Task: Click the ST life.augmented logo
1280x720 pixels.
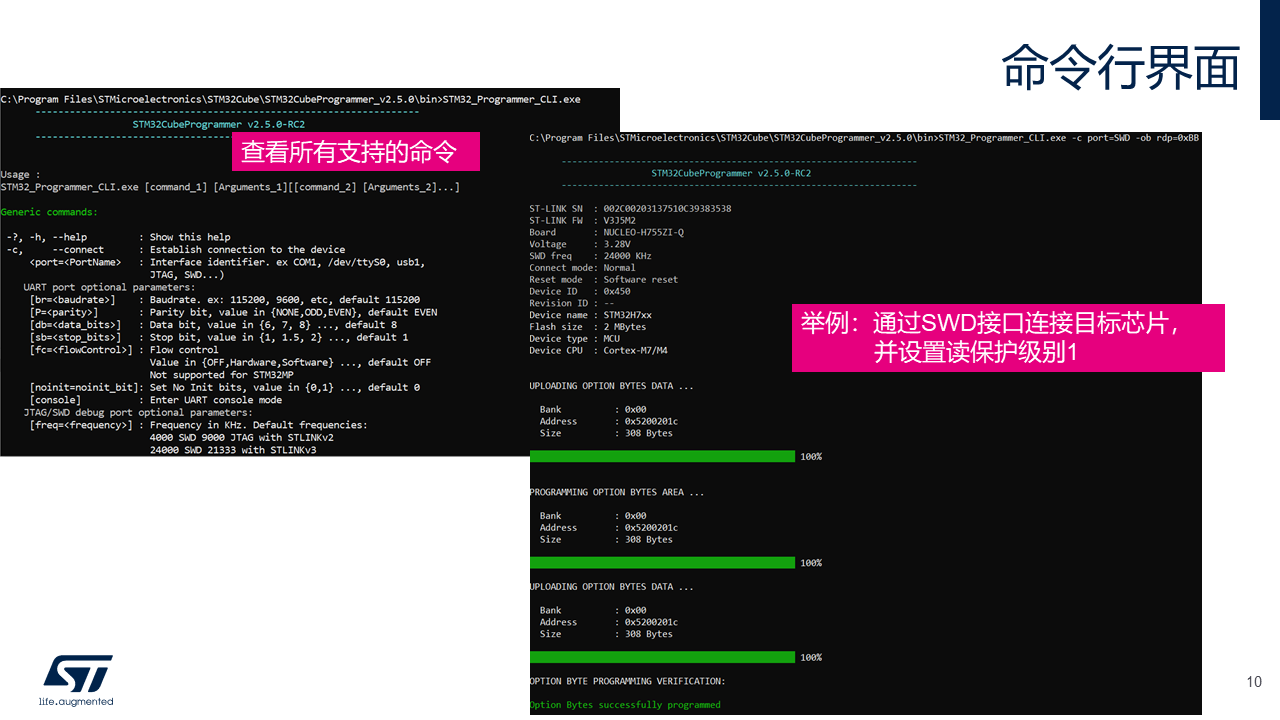Action: [x=76, y=681]
